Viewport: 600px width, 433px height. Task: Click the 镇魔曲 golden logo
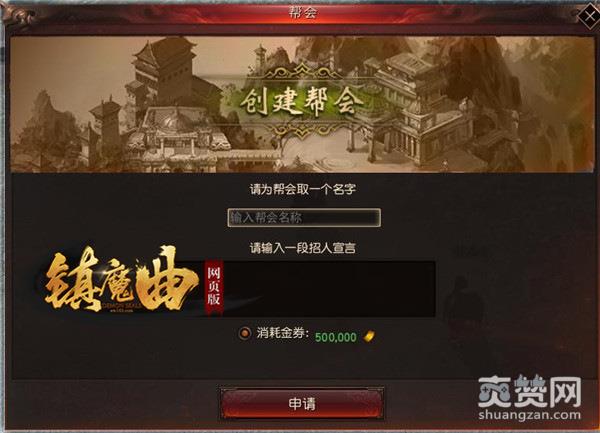pos(122,279)
